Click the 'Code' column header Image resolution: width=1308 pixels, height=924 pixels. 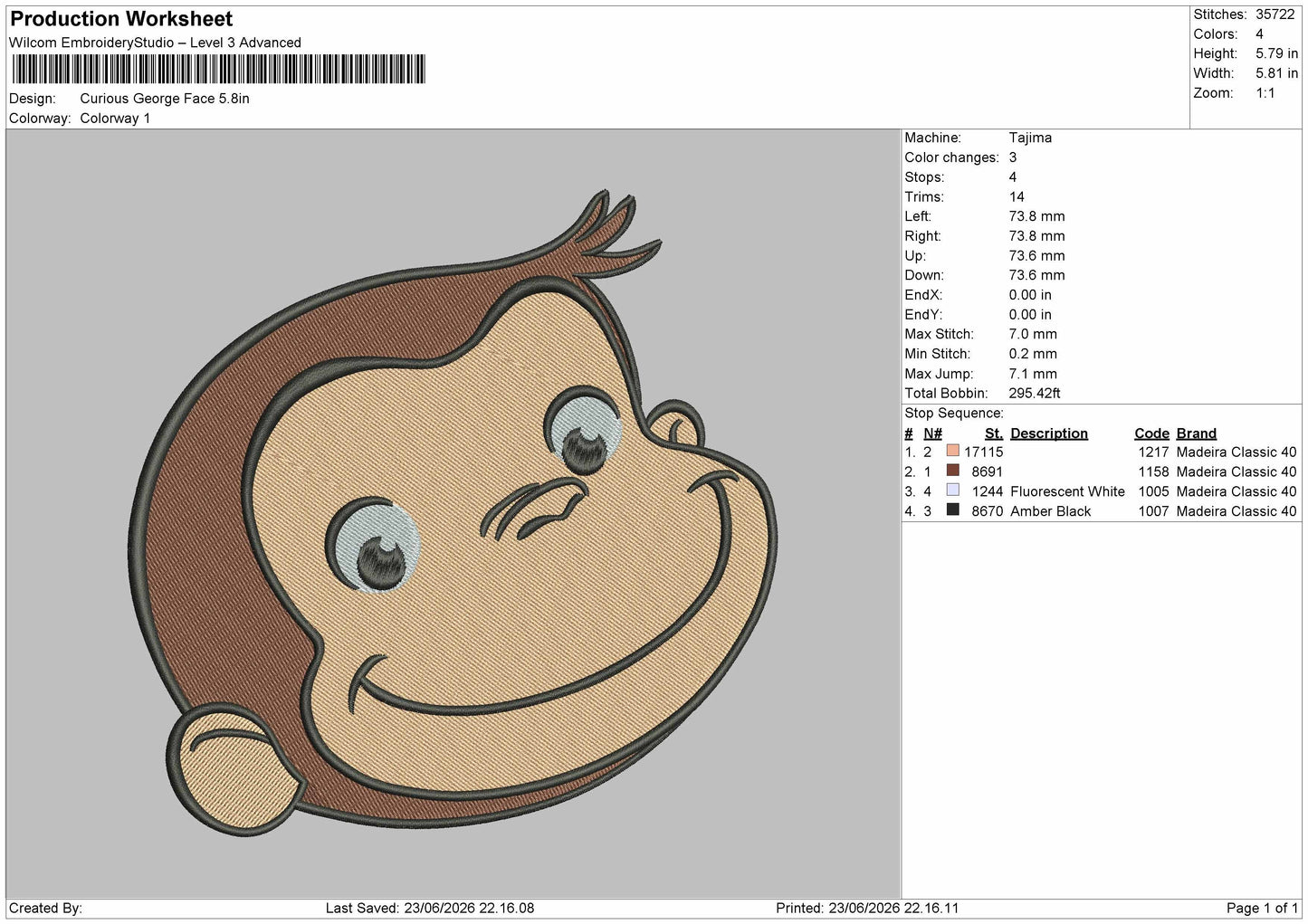click(1151, 433)
